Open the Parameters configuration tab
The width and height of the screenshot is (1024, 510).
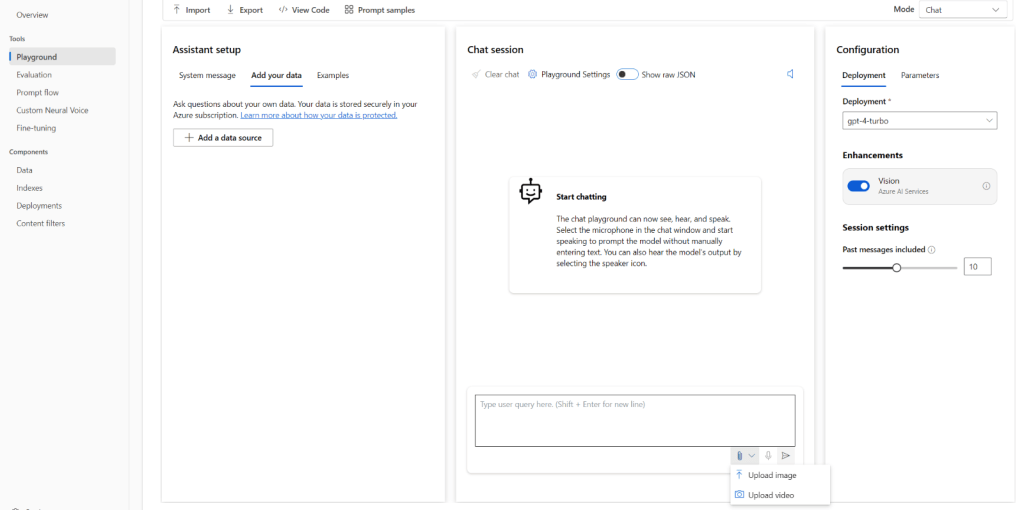919,75
